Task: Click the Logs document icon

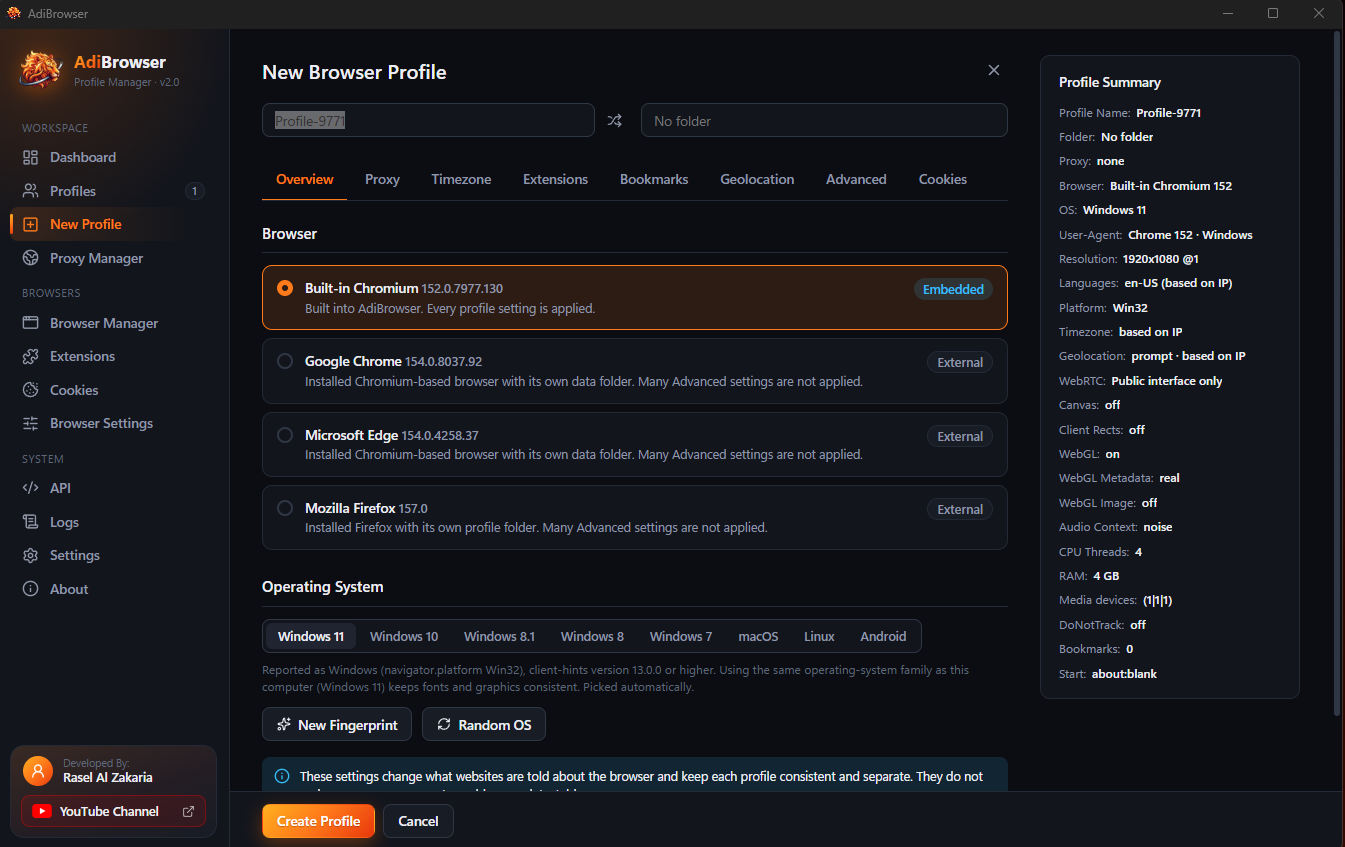Action: click(x=31, y=522)
